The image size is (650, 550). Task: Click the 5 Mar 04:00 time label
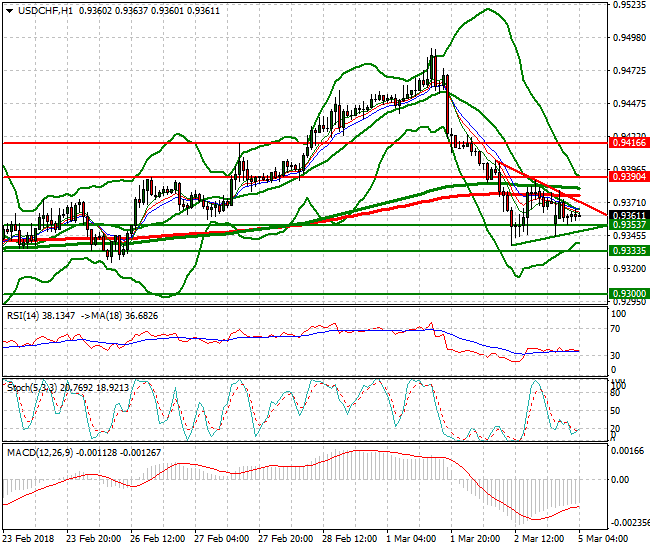pos(603,539)
